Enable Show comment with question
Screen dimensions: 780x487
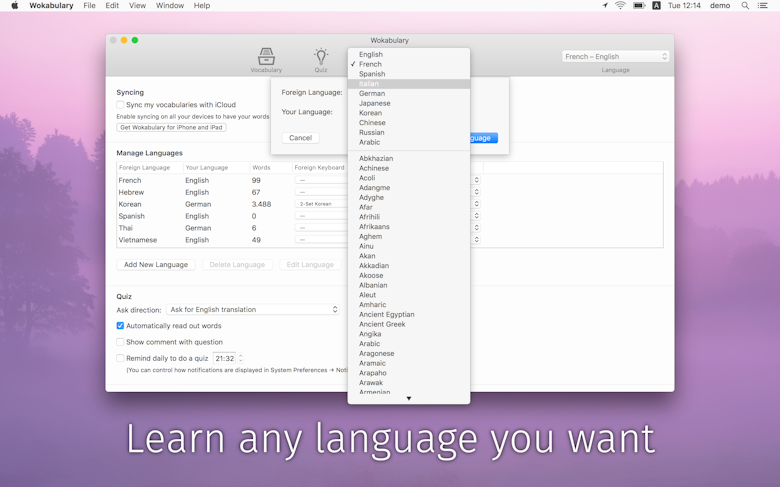point(120,342)
